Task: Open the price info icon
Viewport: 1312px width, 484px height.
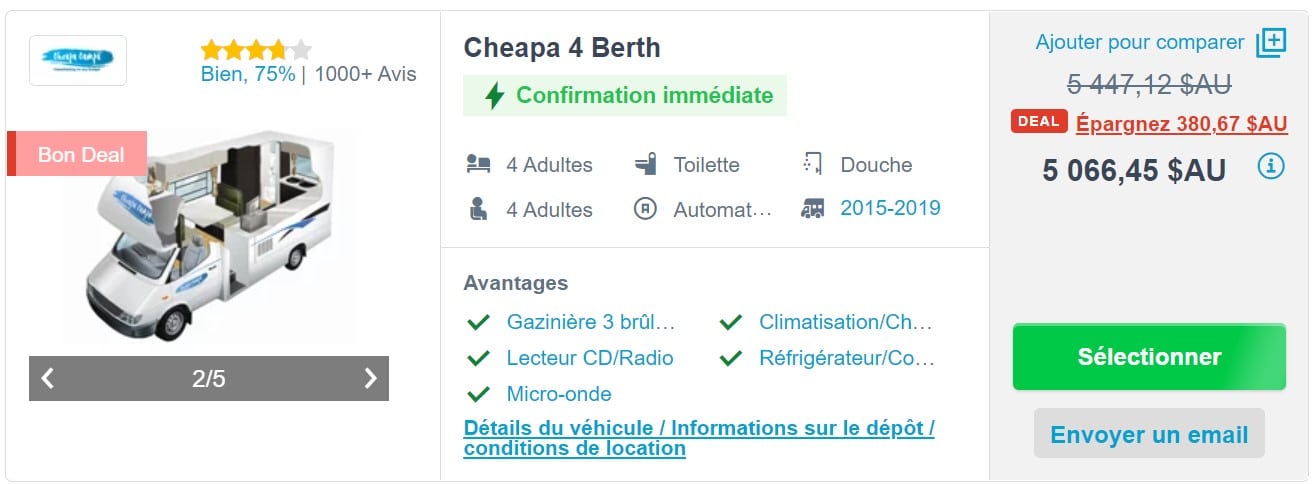Action: 1270,166
